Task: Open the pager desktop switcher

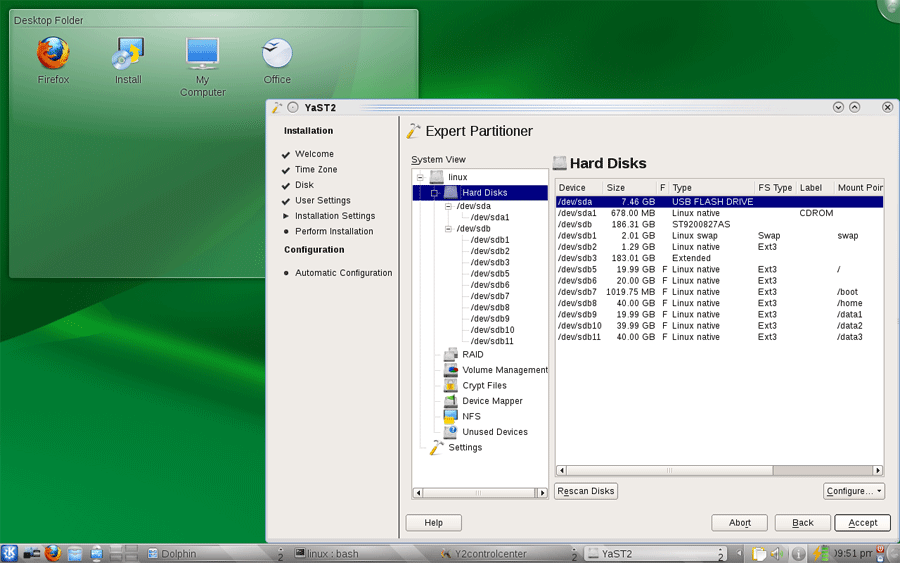Action: click(123, 553)
